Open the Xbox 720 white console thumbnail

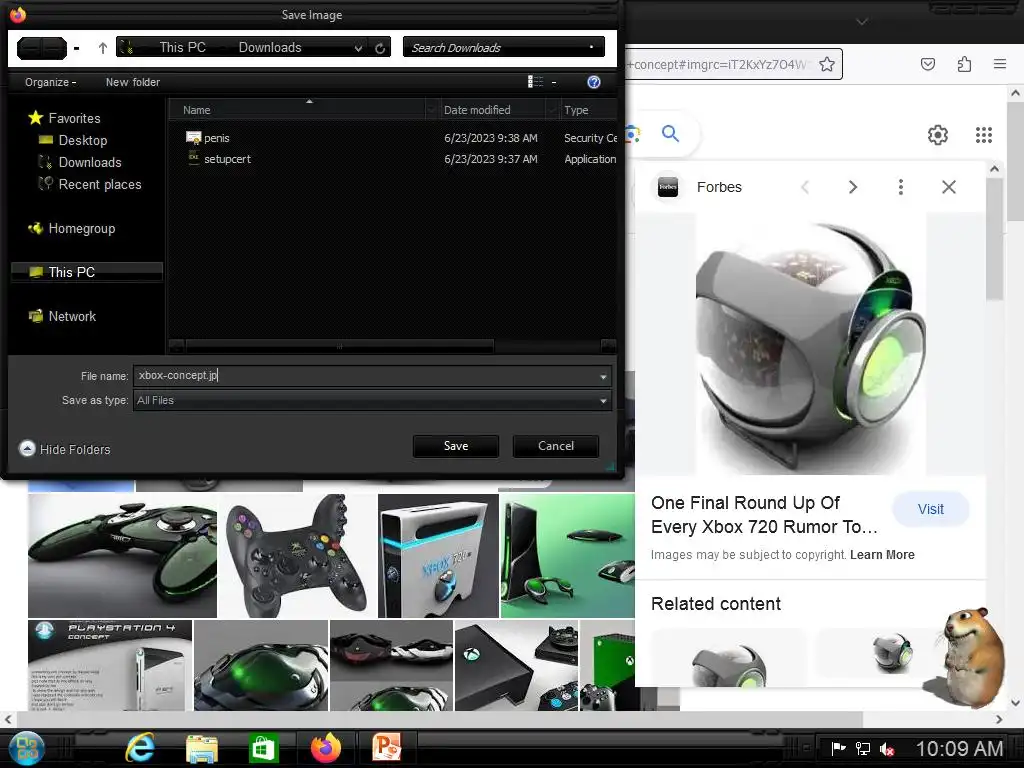[438, 556]
